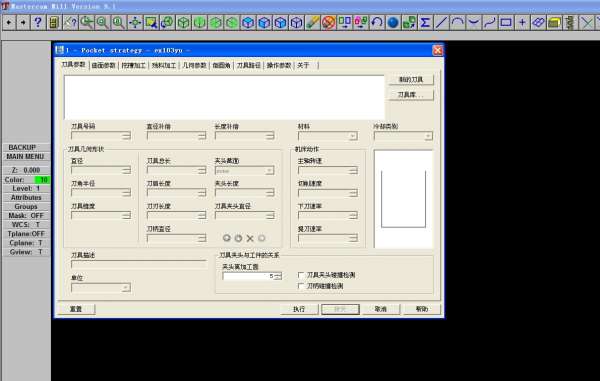Click the undo arrow icon in toolbar
The width and height of the screenshot is (600, 381).
pos(377,22)
